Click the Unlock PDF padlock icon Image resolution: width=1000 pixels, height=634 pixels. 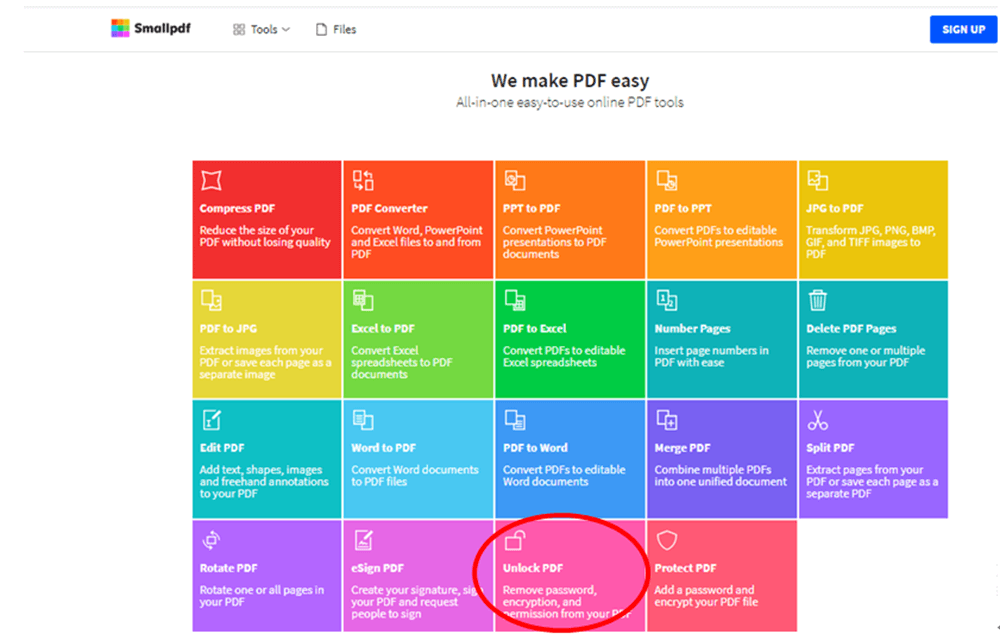pyautogui.click(x=515, y=541)
